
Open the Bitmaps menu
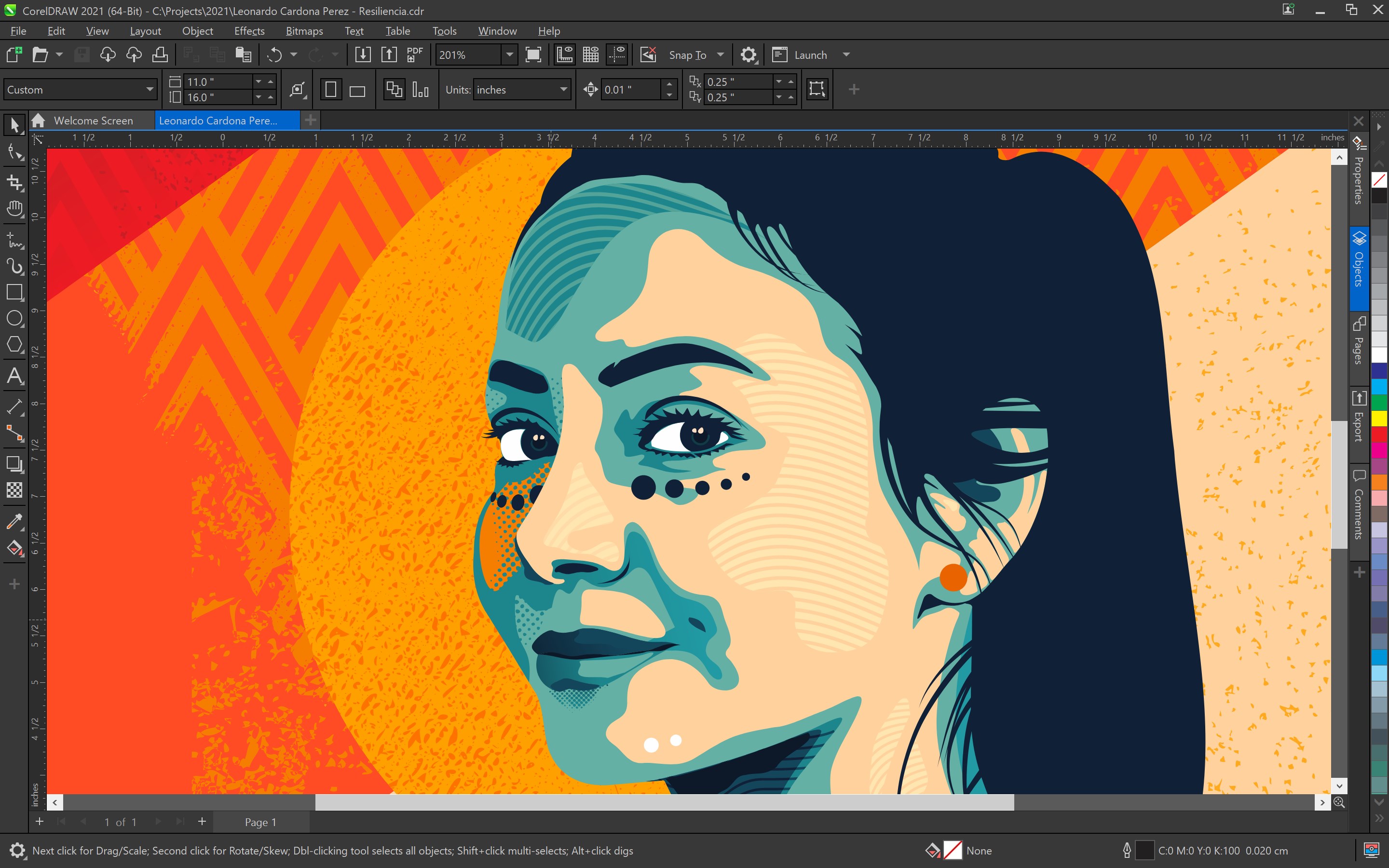(304, 30)
